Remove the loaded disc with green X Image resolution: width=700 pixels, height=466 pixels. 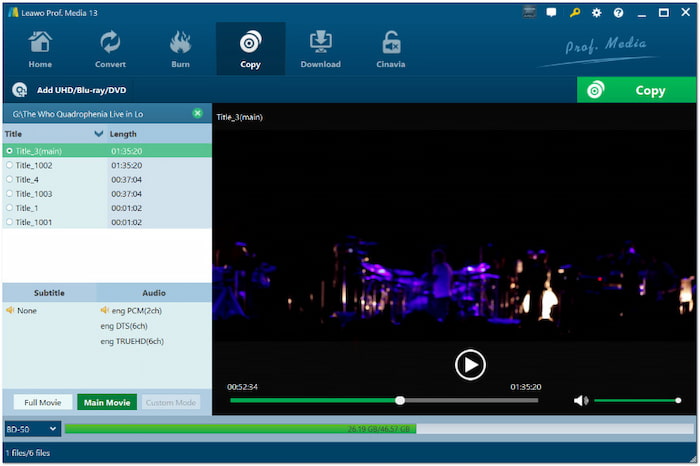pos(197,114)
